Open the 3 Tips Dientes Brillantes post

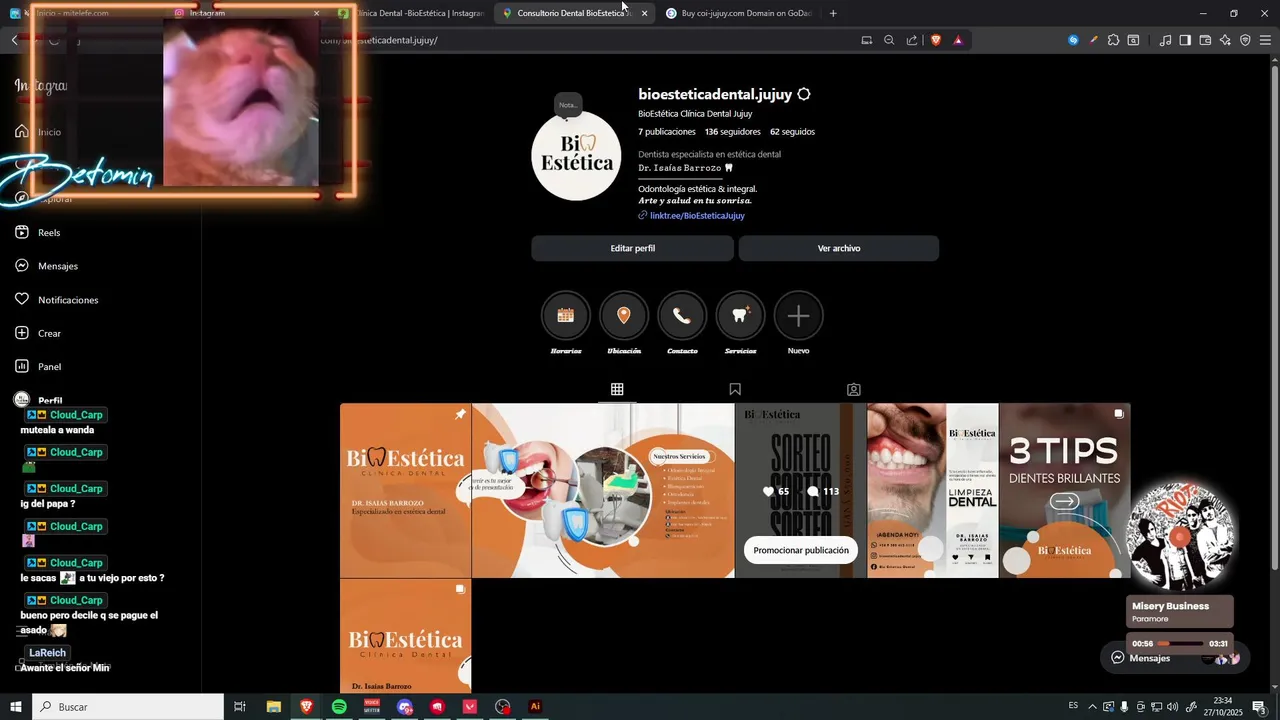coord(1064,490)
